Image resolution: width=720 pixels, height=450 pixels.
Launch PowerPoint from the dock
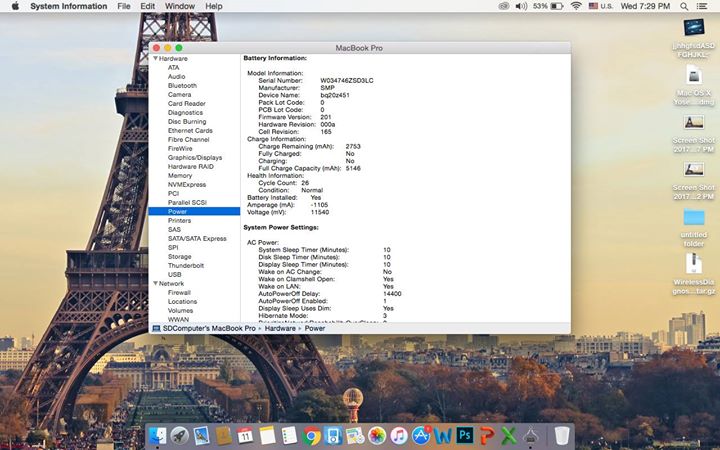(x=487, y=435)
